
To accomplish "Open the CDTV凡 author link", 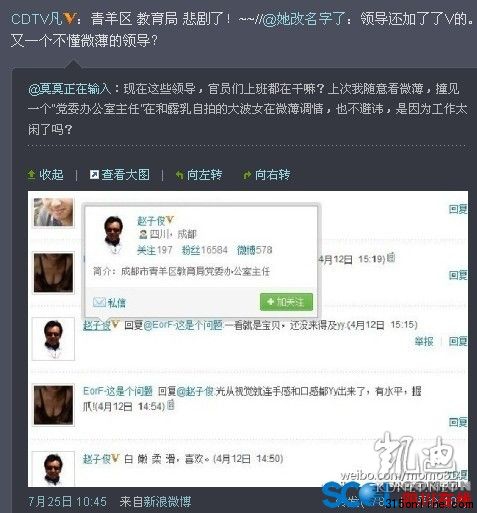I will pos(37,19).
